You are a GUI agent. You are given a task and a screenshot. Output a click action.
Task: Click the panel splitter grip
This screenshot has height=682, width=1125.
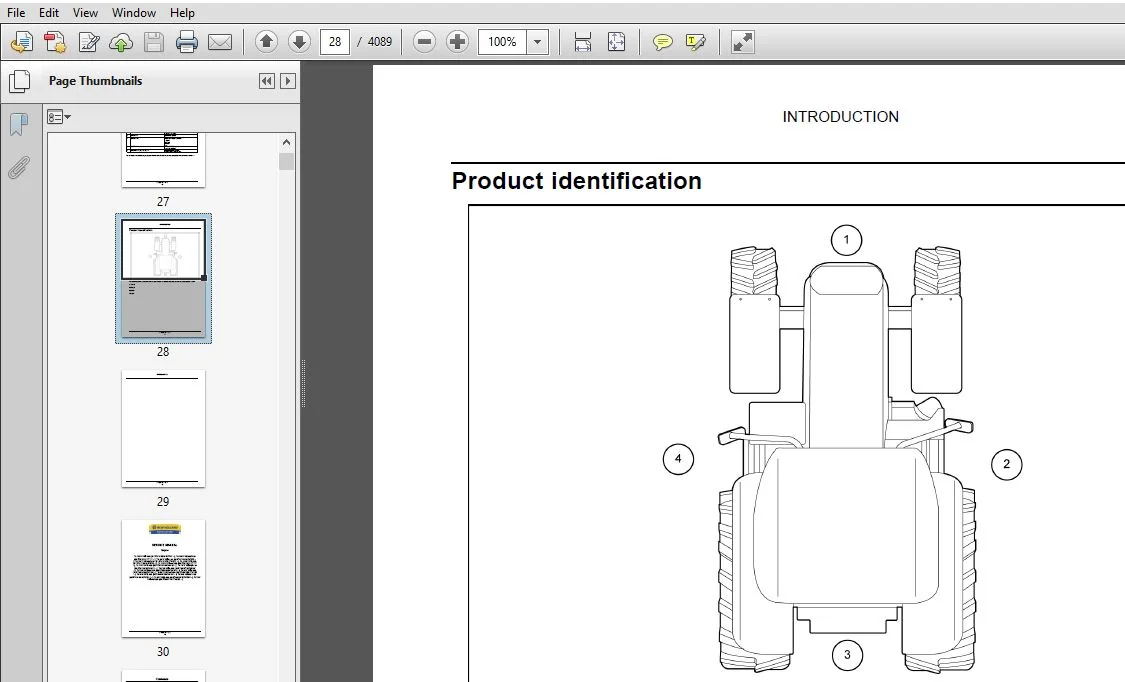pyautogui.click(x=303, y=384)
